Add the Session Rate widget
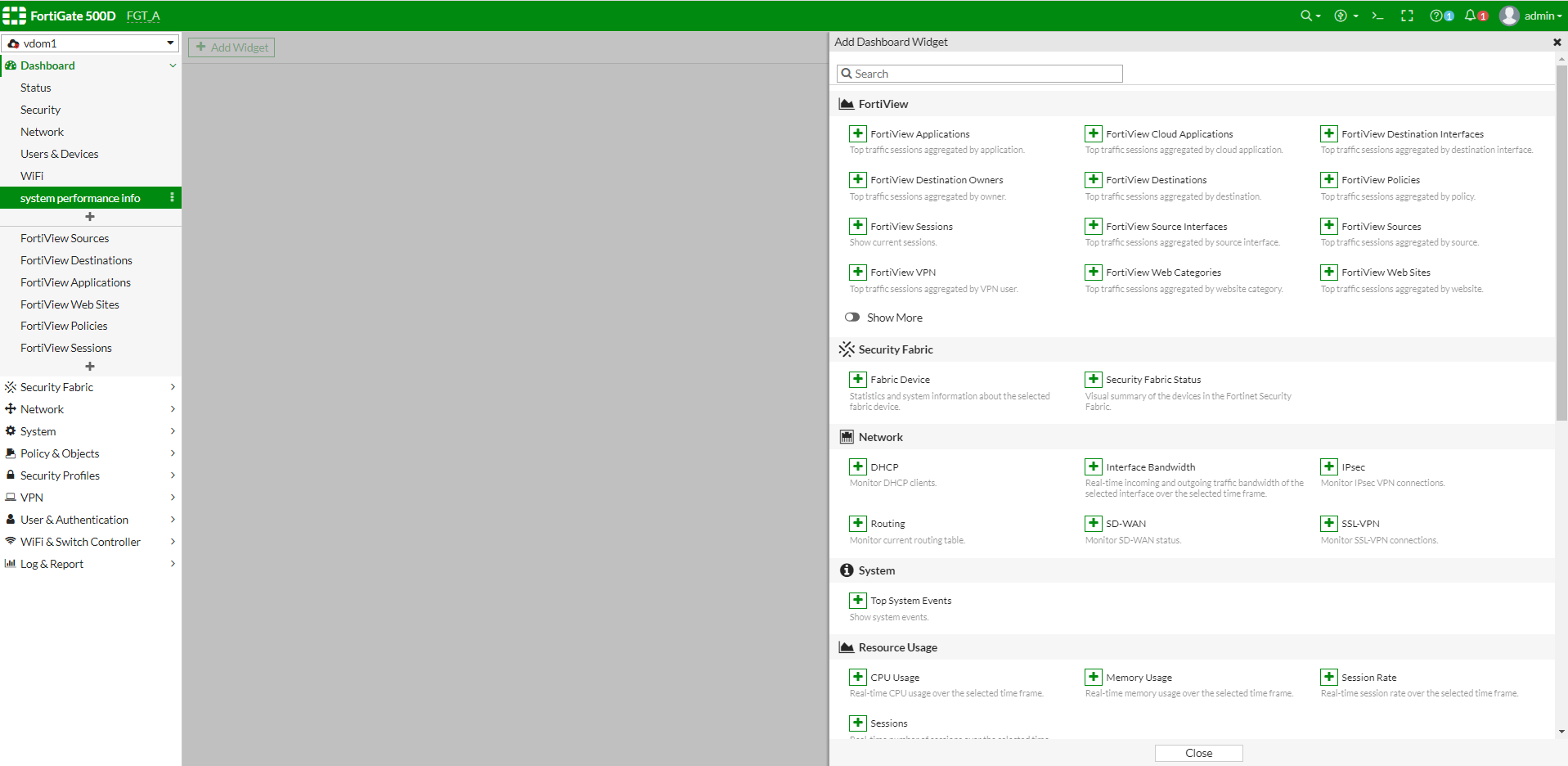 tap(1328, 677)
